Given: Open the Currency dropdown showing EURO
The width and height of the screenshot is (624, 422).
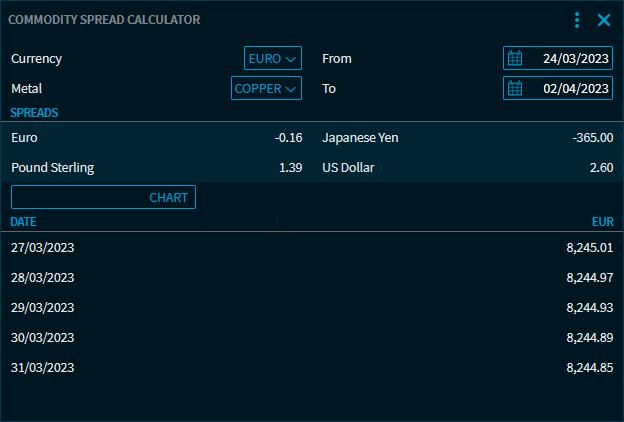Looking at the screenshot, I should (273, 59).
